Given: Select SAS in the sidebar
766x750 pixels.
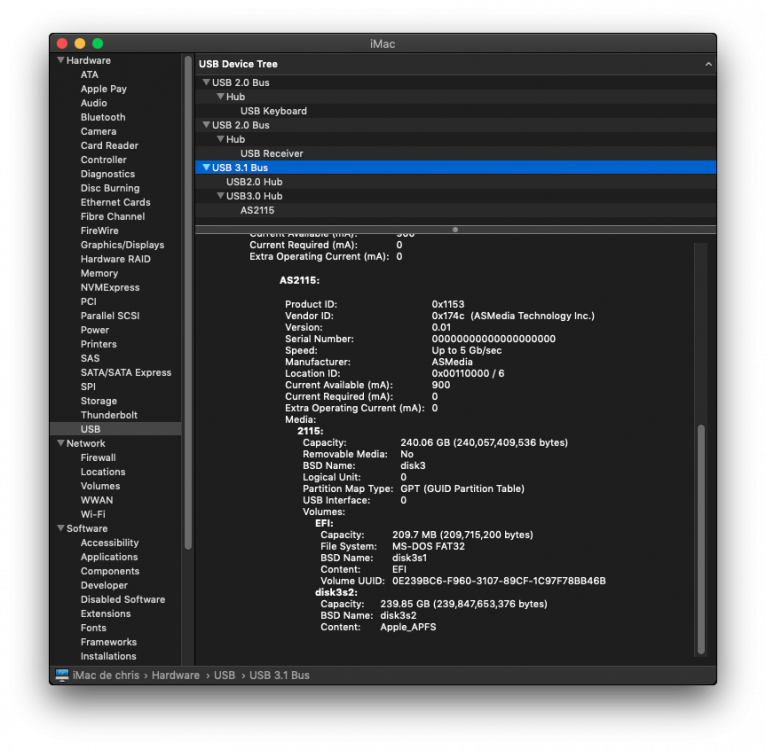Looking at the screenshot, I should (90, 358).
